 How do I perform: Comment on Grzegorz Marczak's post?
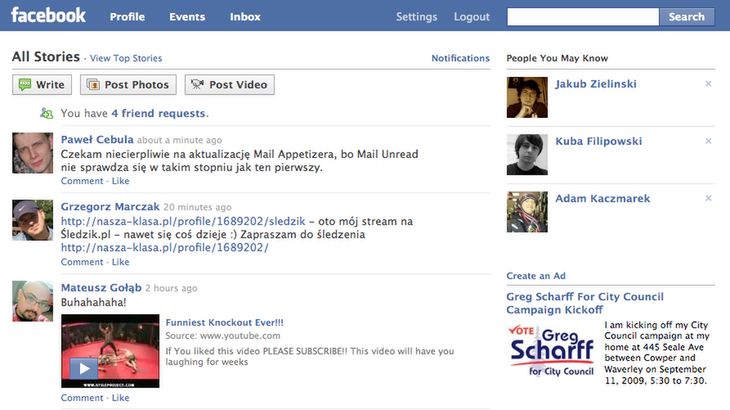point(82,262)
